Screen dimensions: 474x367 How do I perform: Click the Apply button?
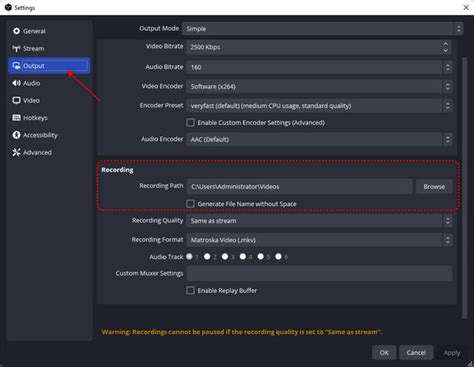point(452,353)
